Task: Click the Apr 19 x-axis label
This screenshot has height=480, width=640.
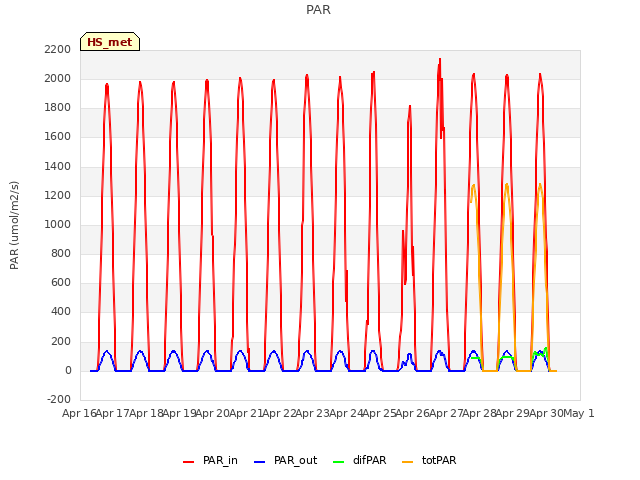Action: 179,413
